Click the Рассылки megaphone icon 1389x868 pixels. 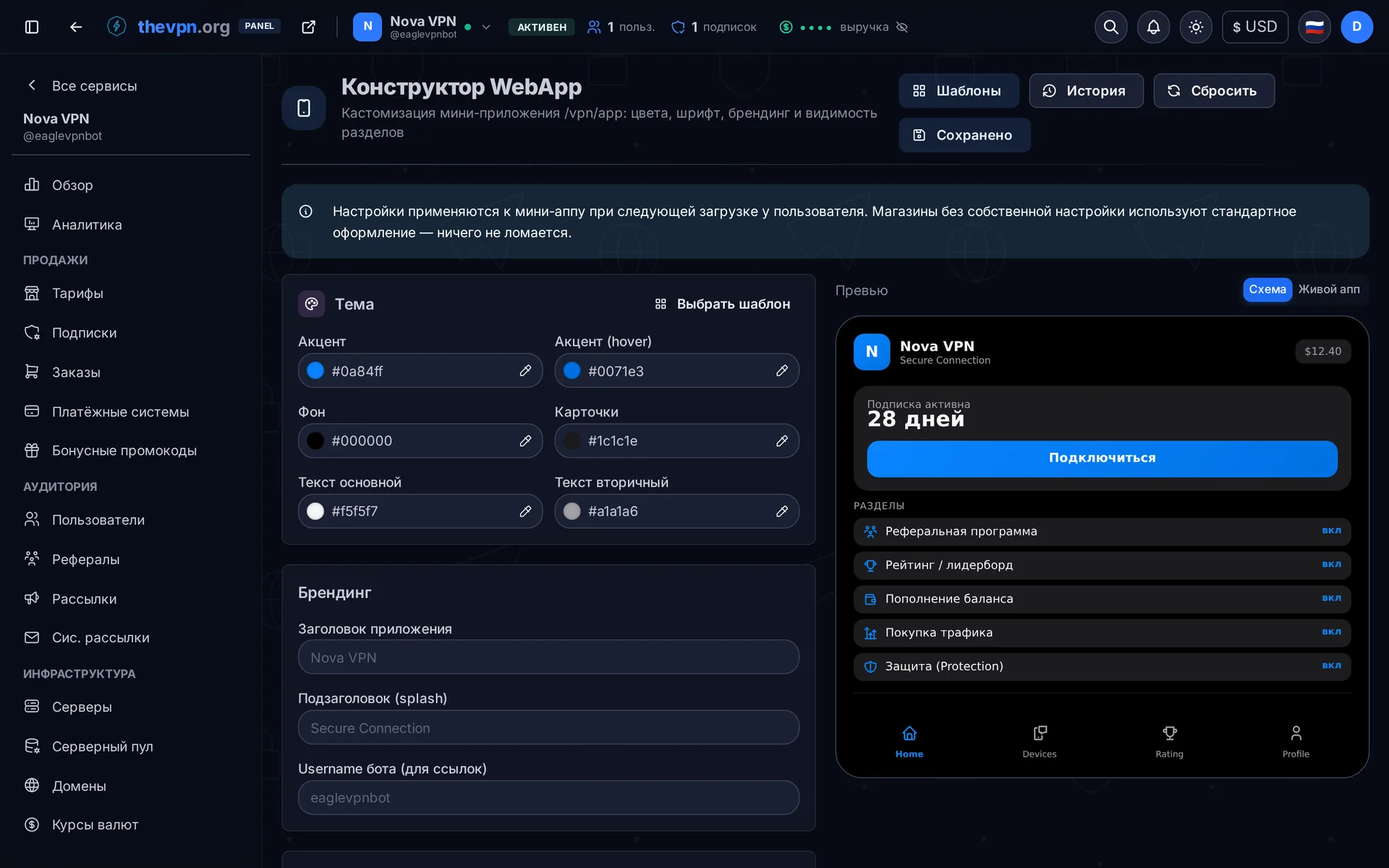[x=32, y=599]
